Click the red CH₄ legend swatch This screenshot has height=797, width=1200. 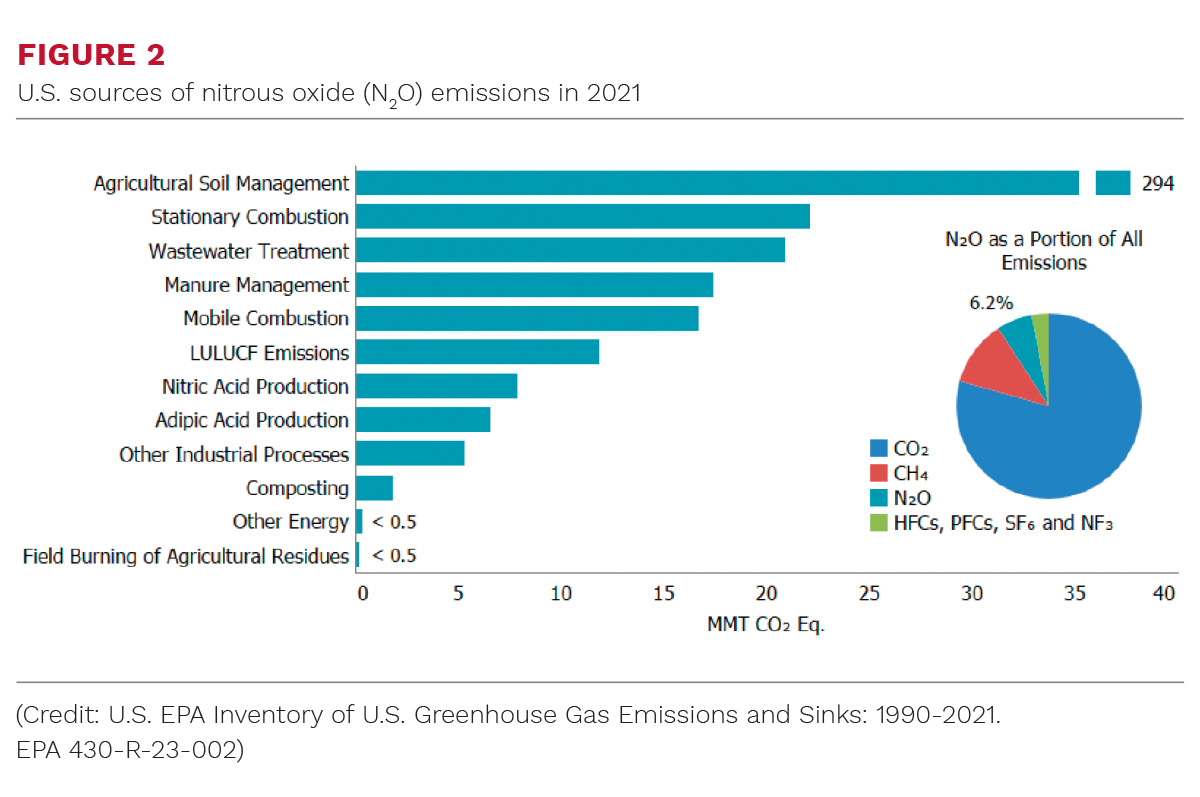coord(879,474)
